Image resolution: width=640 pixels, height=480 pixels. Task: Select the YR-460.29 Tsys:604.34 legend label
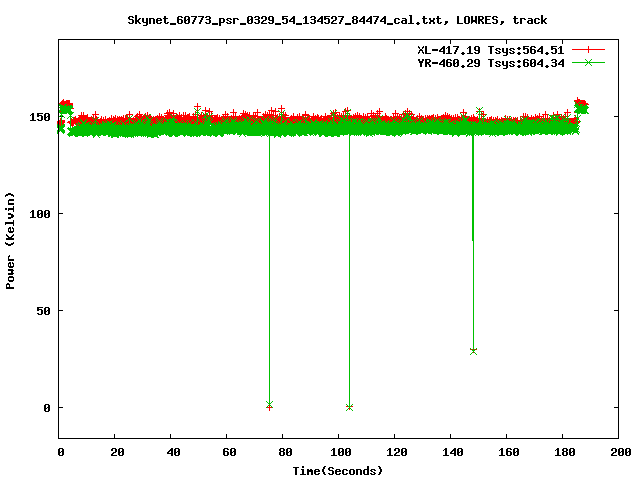click(x=491, y=63)
